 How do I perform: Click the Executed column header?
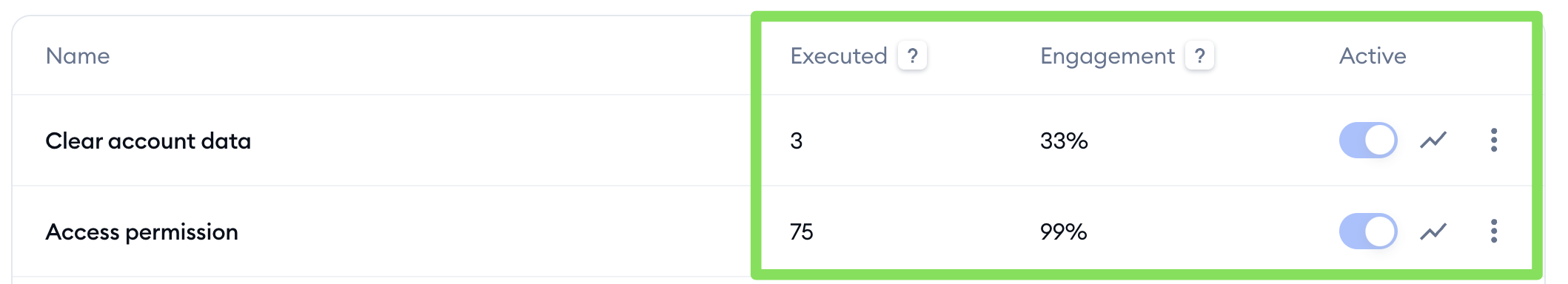[839, 56]
